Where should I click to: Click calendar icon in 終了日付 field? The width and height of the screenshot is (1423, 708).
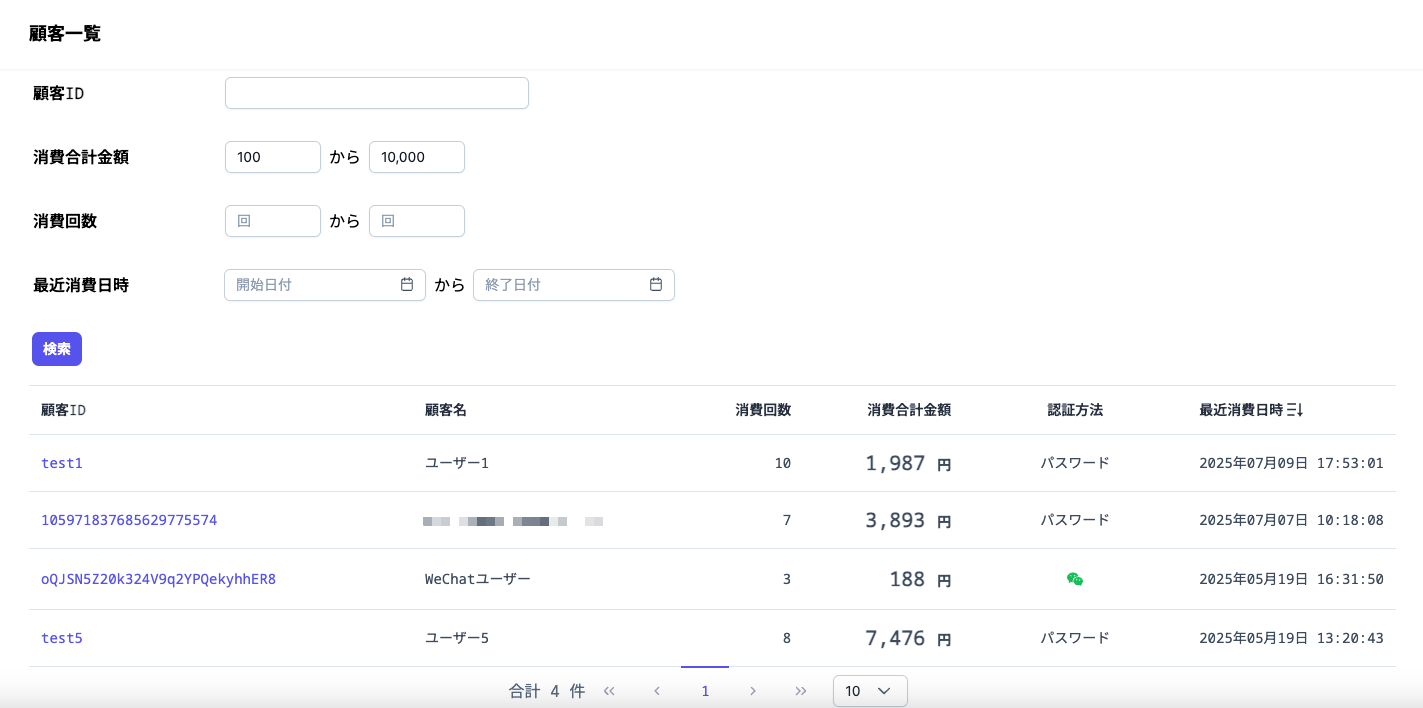pyautogui.click(x=656, y=285)
